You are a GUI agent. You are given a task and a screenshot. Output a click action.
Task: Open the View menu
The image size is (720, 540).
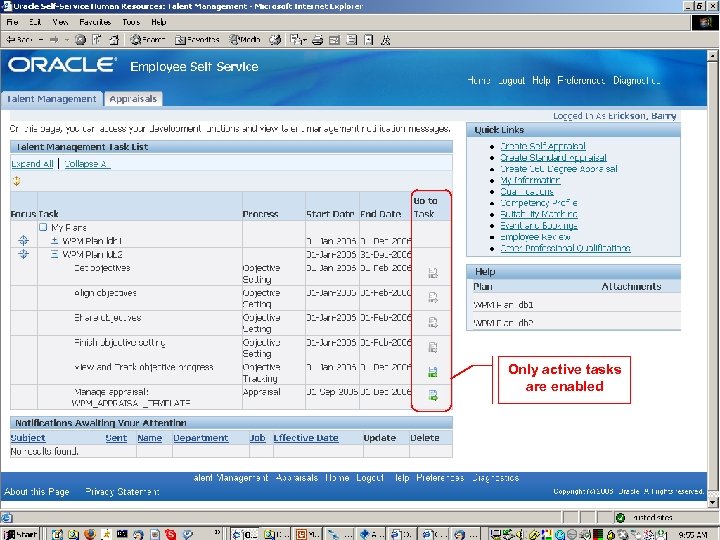click(60, 22)
